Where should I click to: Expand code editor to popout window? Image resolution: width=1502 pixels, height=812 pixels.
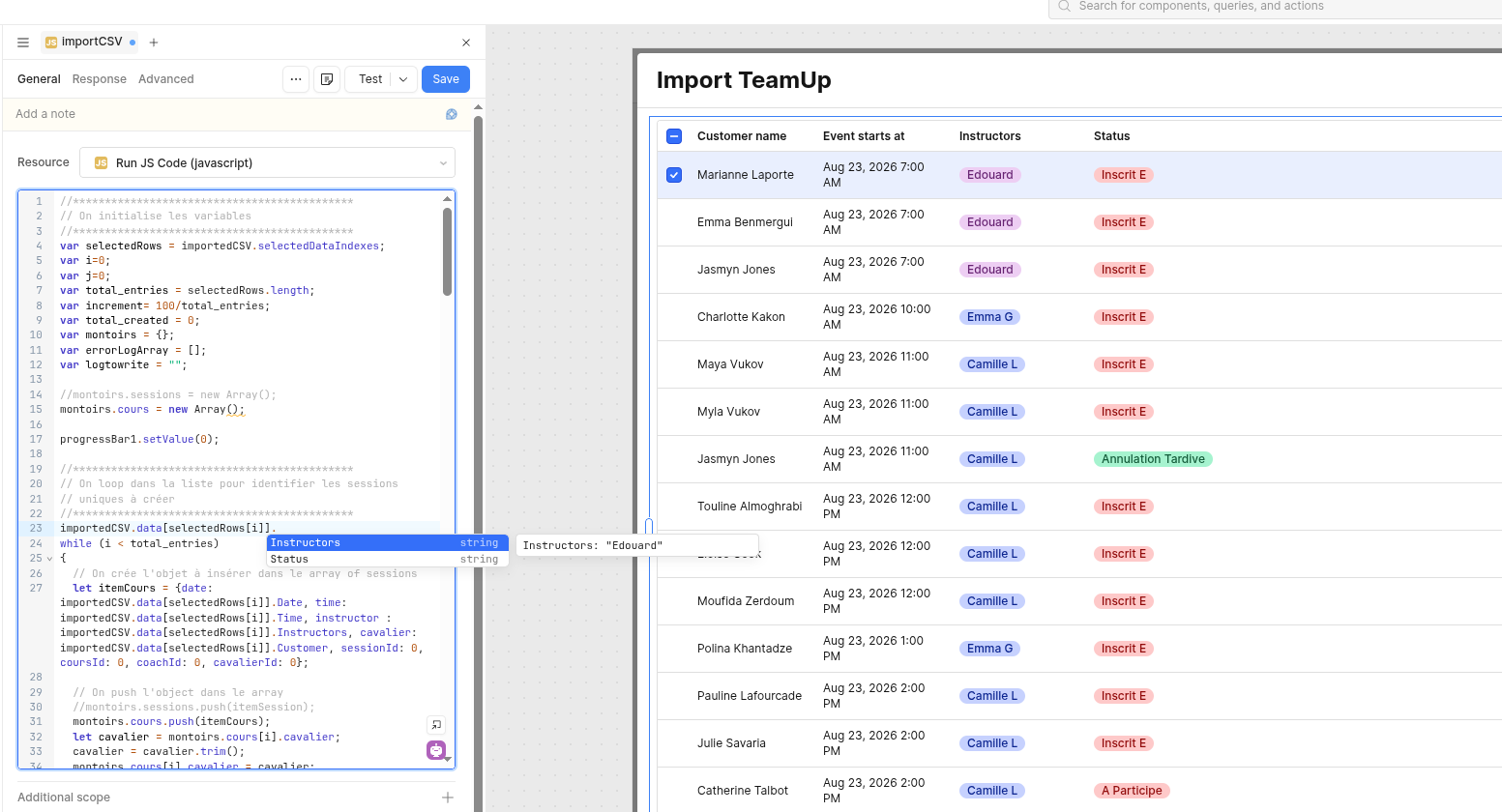pos(436,724)
